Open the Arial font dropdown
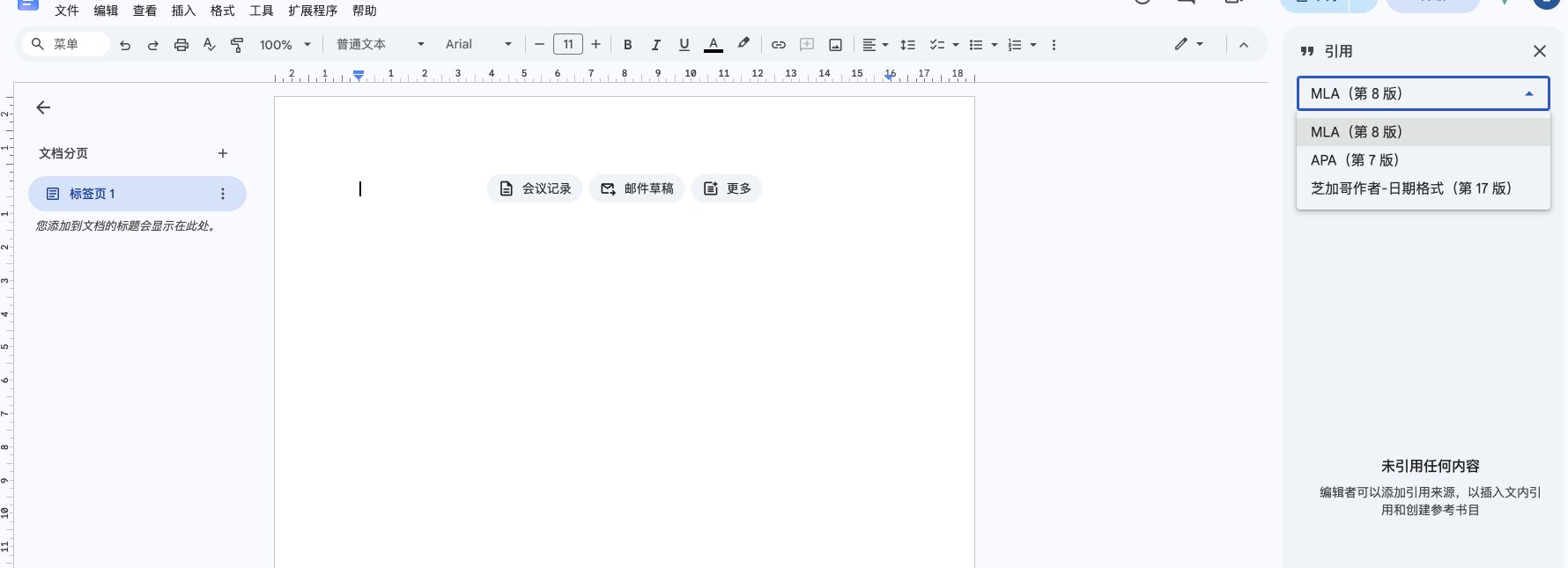The image size is (1568, 568). [478, 44]
